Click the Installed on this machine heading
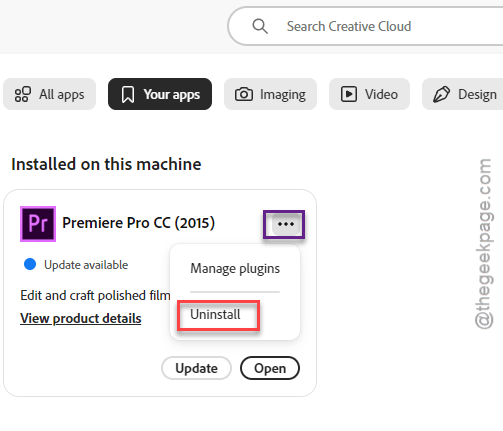Viewport: 503px width, 431px height. pos(106,164)
